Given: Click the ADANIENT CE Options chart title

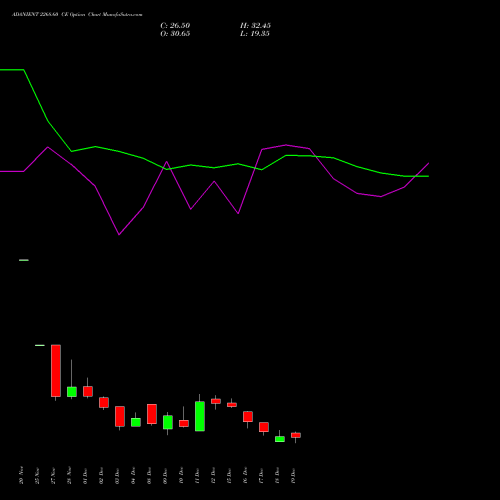Looking at the screenshot, I should click(77, 15).
